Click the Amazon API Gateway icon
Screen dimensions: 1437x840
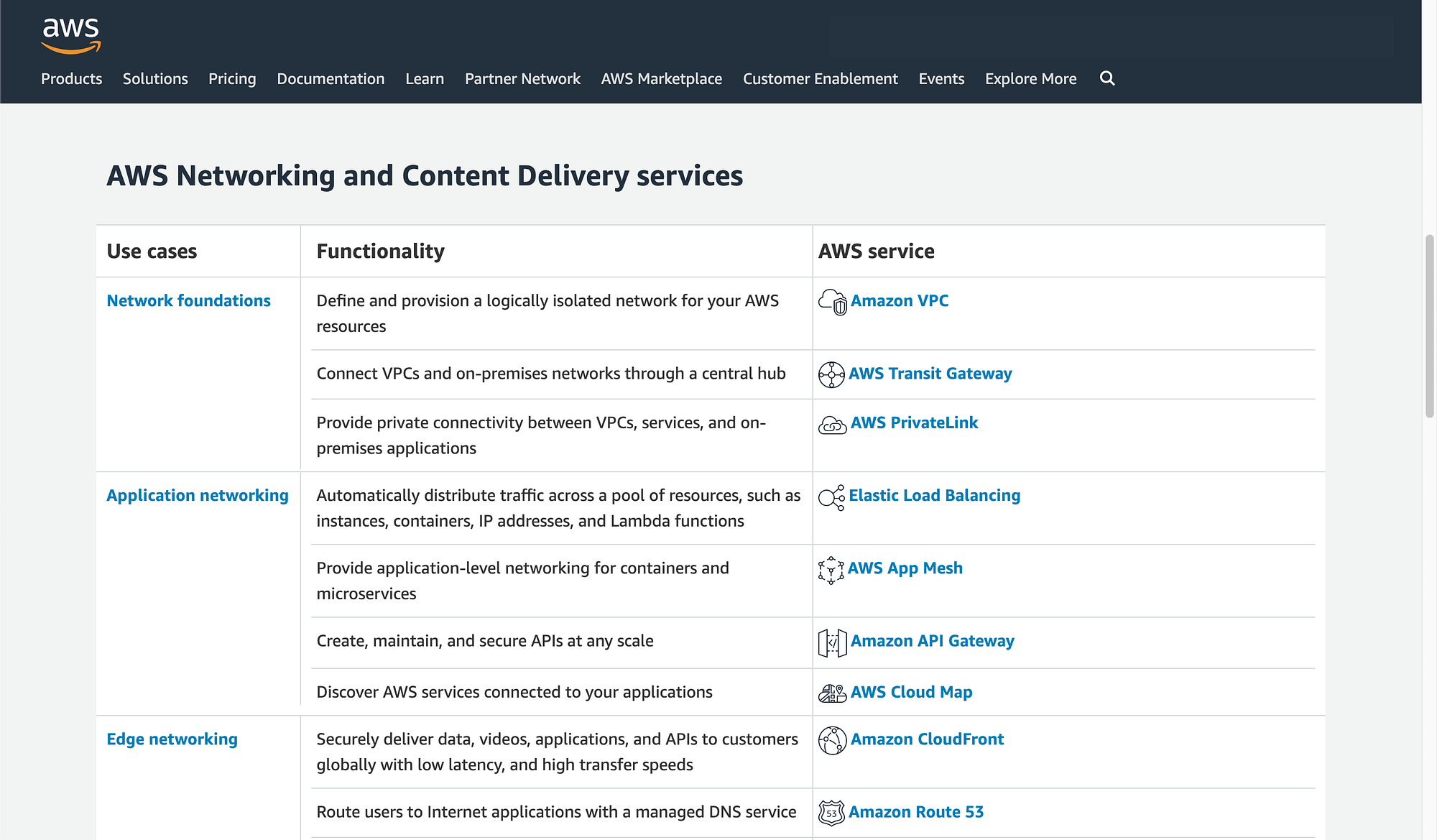point(833,642)
